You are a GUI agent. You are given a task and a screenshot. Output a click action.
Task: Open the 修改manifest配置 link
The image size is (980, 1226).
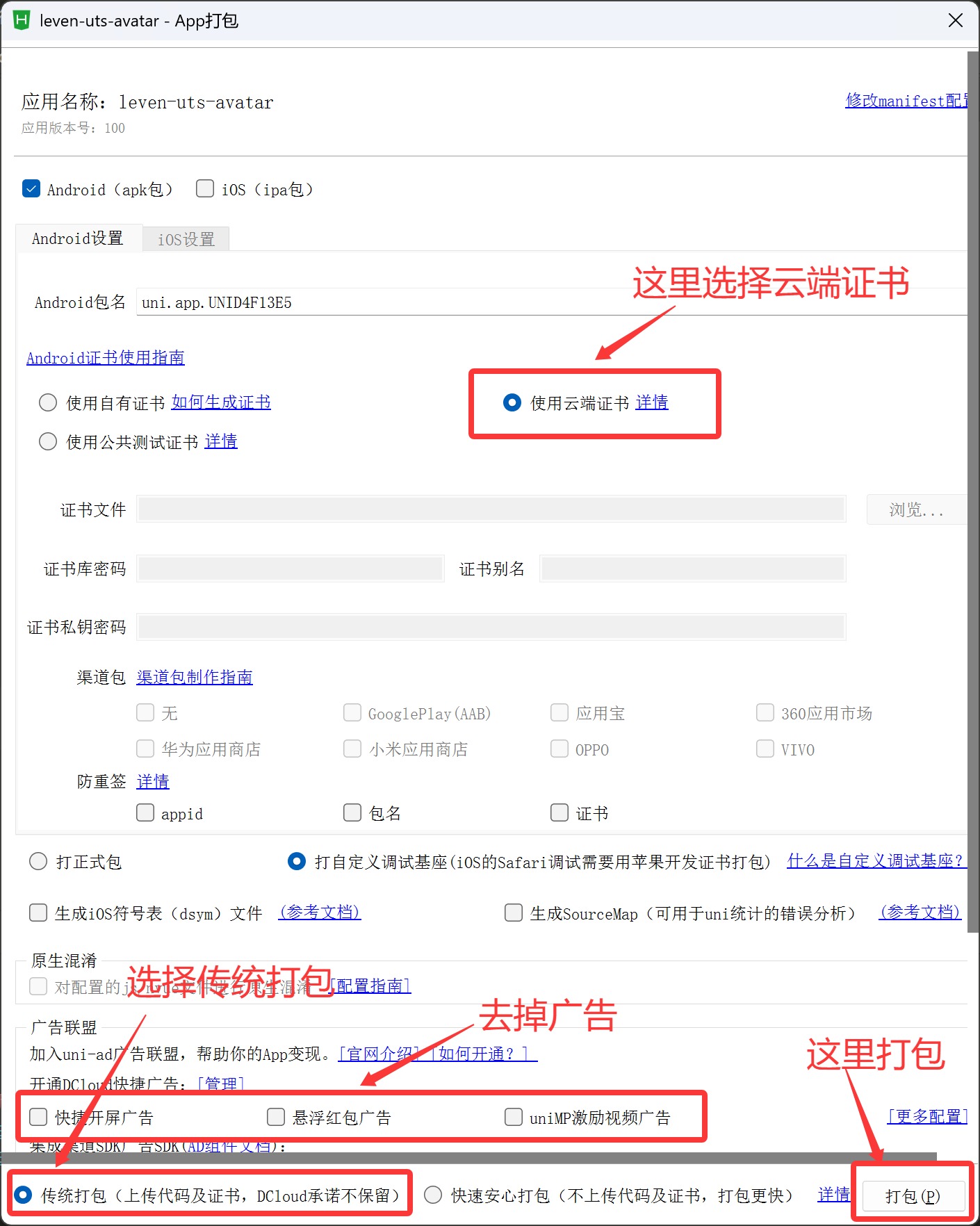point(907,101)
